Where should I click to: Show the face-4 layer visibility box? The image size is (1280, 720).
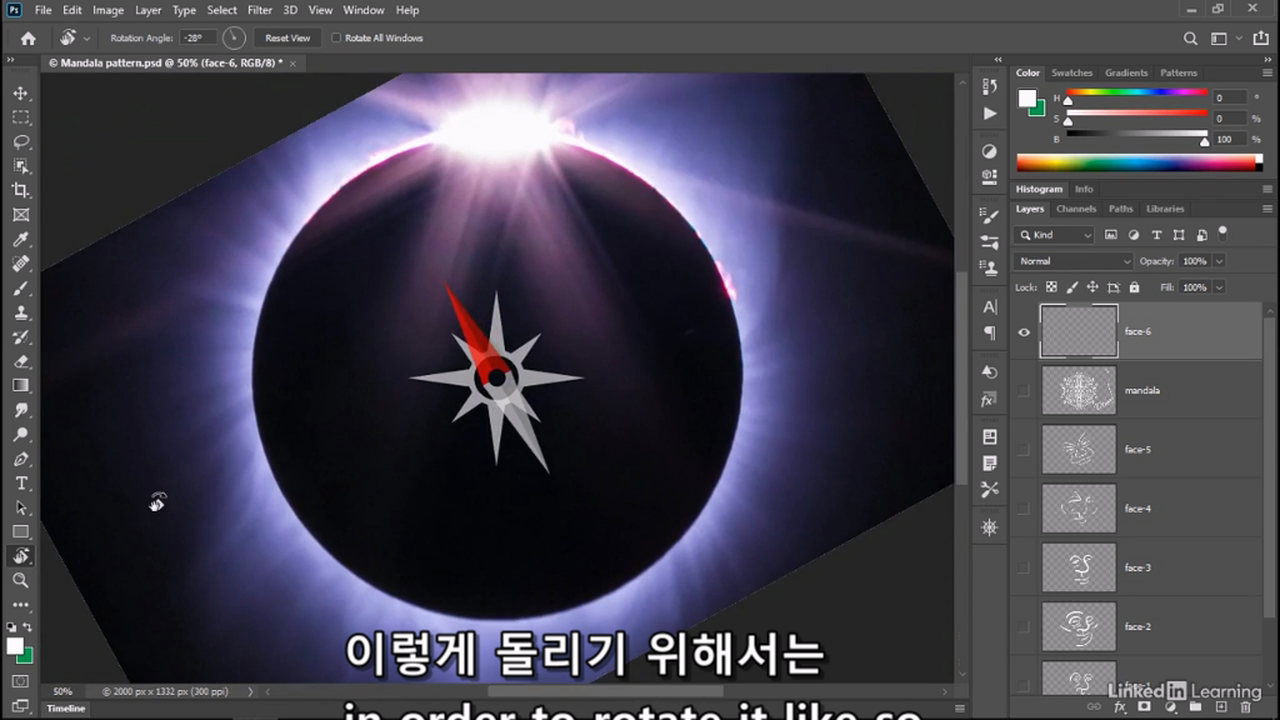click(1024, 509)
